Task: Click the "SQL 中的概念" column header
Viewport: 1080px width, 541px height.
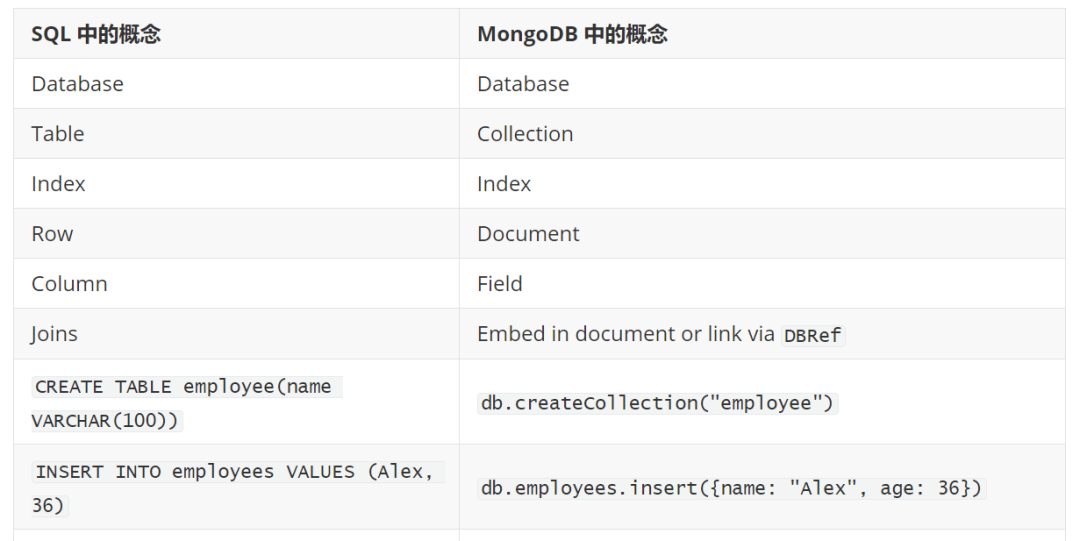Action: coord(96,34)
